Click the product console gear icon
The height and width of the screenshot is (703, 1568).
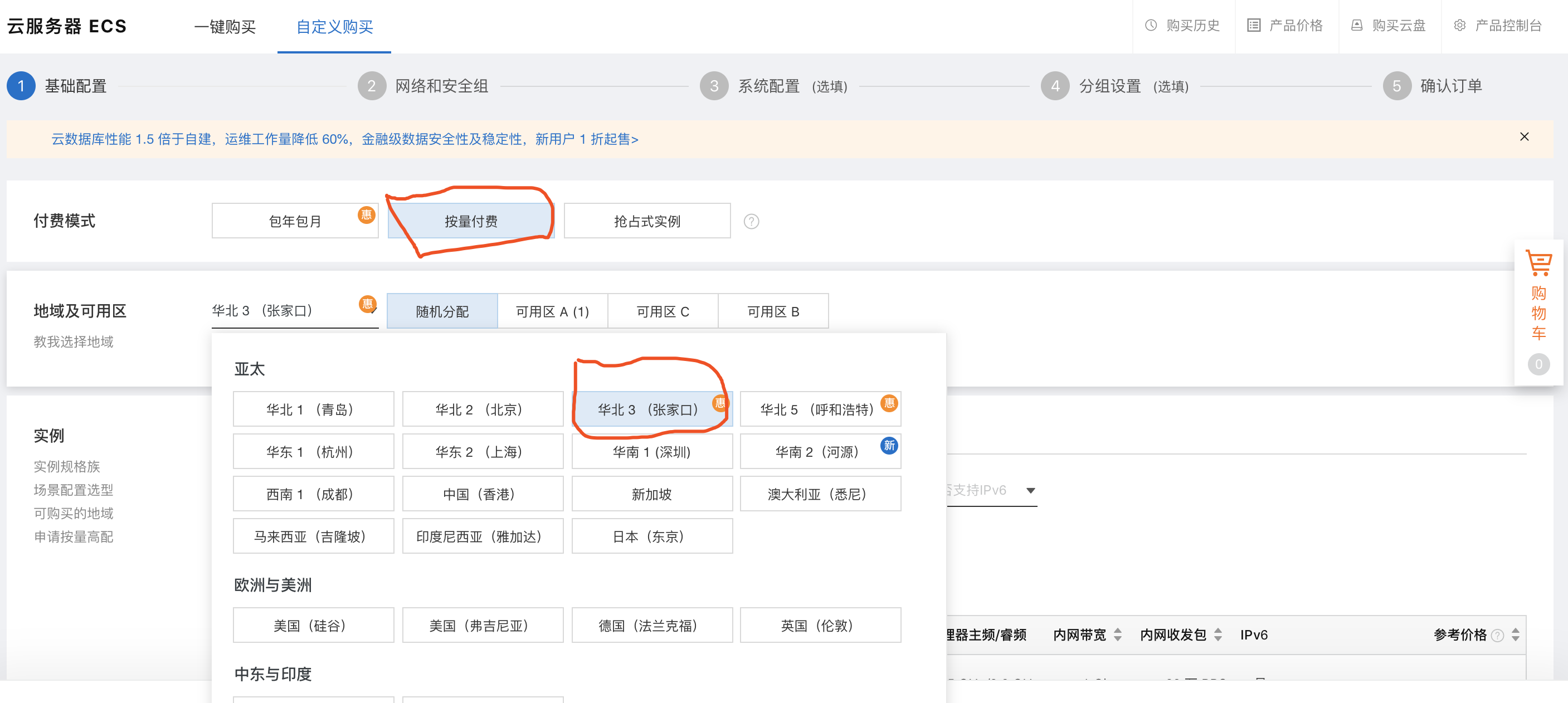(x=1460, y=26)
